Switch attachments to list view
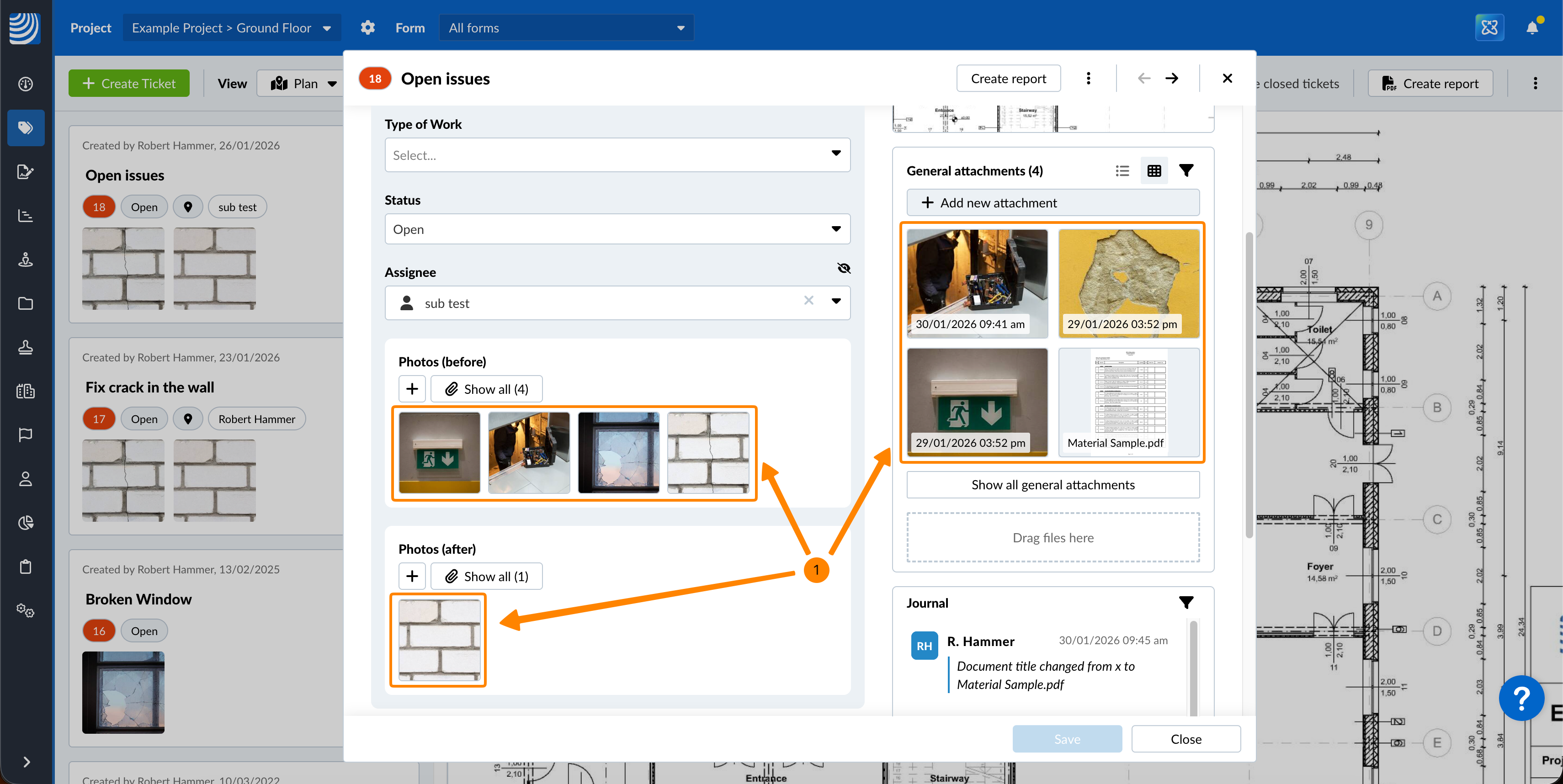Image resolution: width=1563 pixels, height=784 pixels. [x=1122, y=171]
